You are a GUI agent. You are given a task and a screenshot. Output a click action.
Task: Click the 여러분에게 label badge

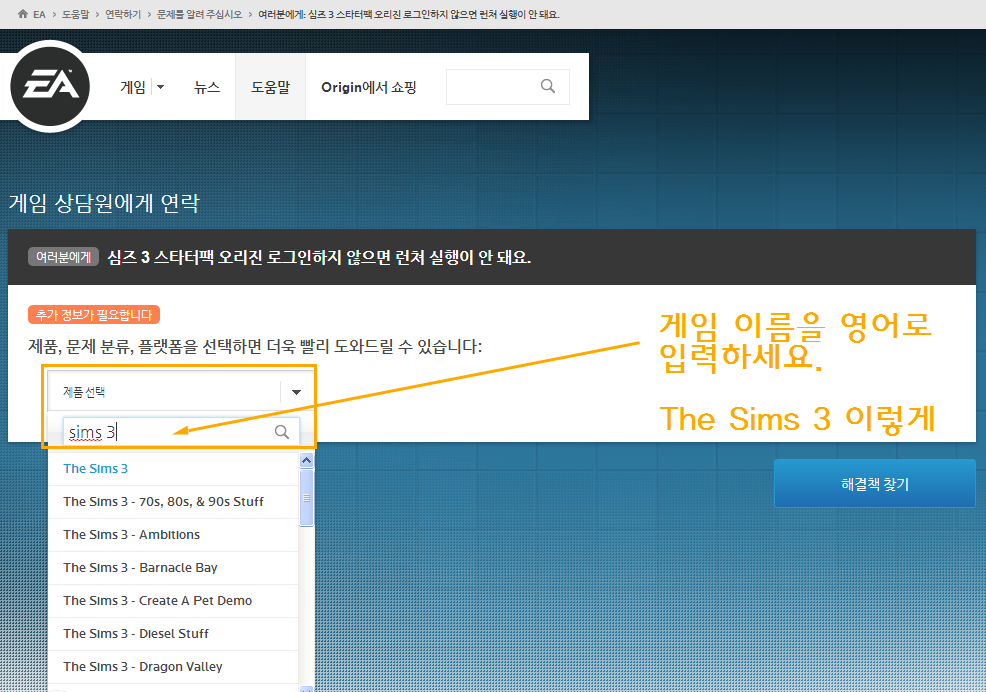[64, 257]
